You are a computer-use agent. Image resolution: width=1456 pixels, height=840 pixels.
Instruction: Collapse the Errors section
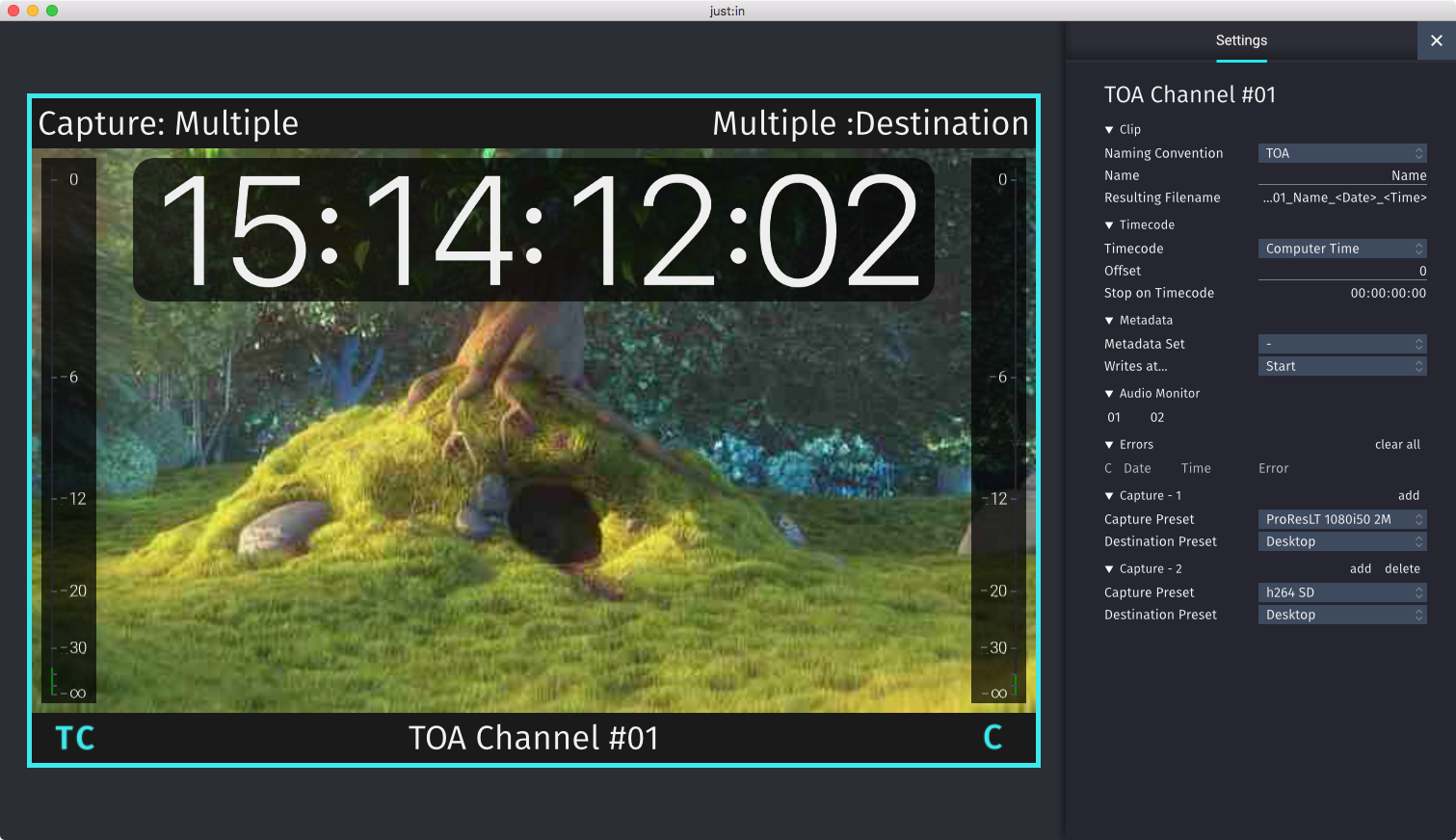[1109, 445]
